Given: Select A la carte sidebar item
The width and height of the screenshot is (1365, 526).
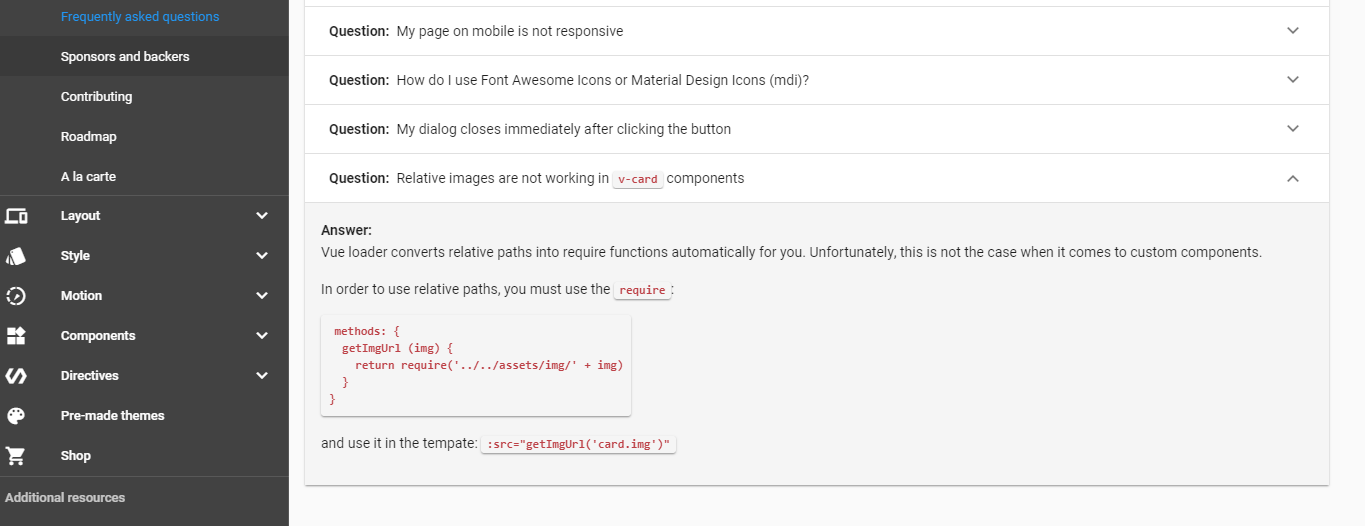Looking at the screenshot, I should tap(88, 177).
